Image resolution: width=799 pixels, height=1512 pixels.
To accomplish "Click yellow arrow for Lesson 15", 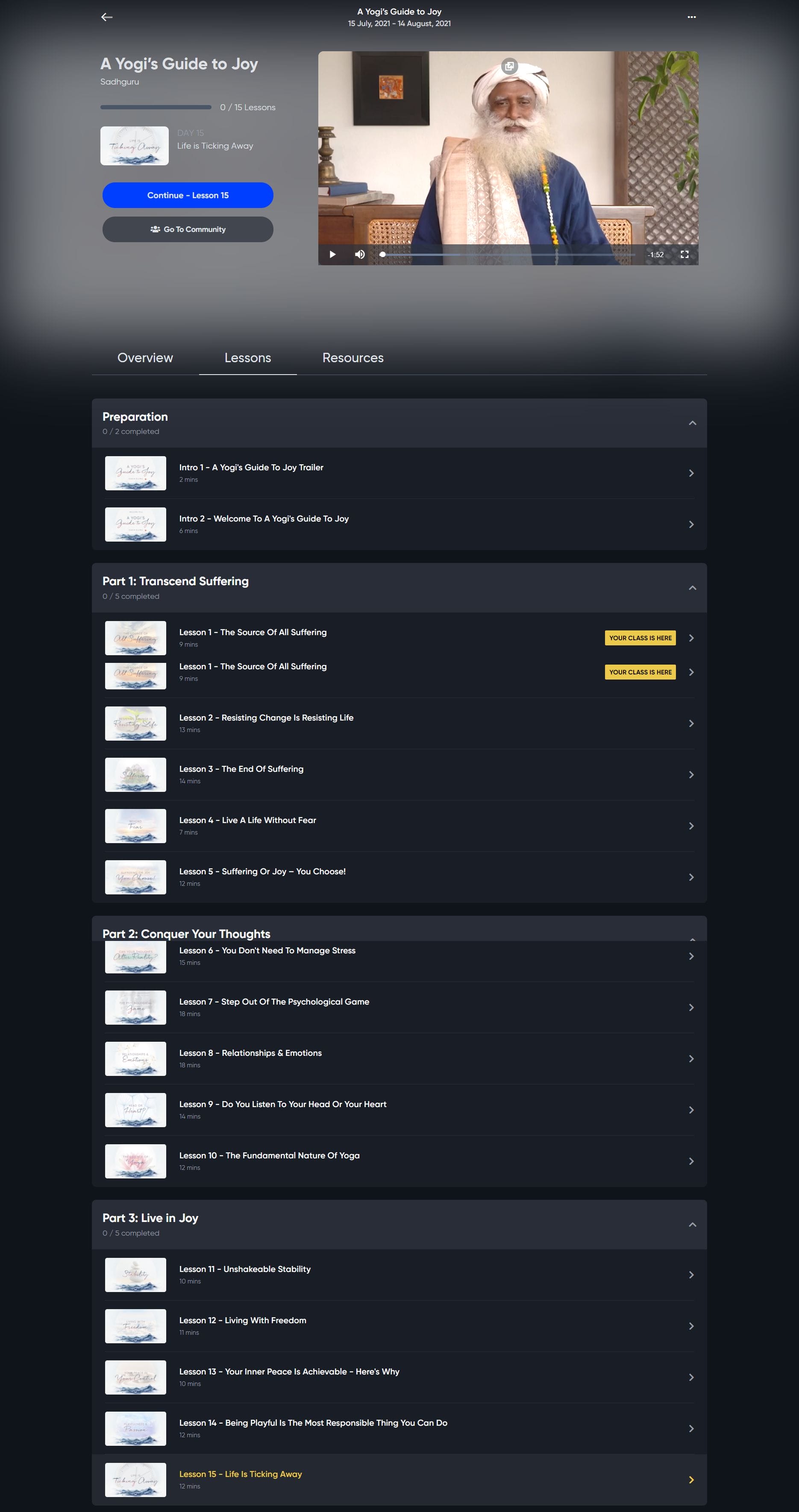I will [x=691, y=1480].
